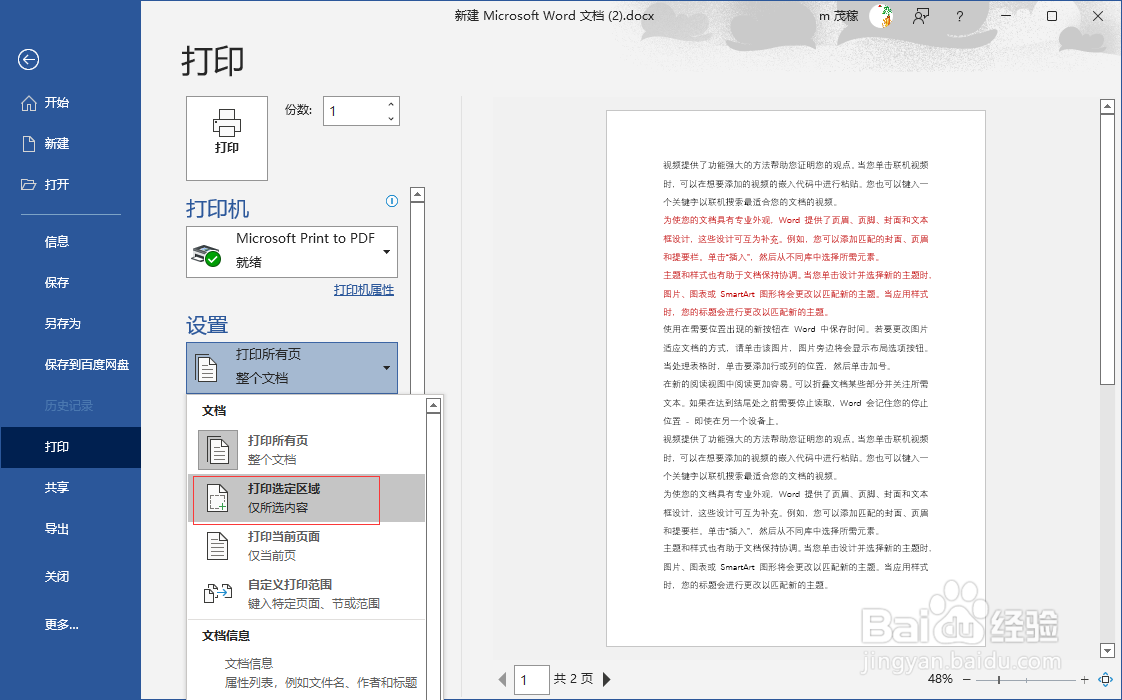Click the preview scrollbar down arrow
Image resolution: width=1122 pixels, height=700 pixels.
1107,651
